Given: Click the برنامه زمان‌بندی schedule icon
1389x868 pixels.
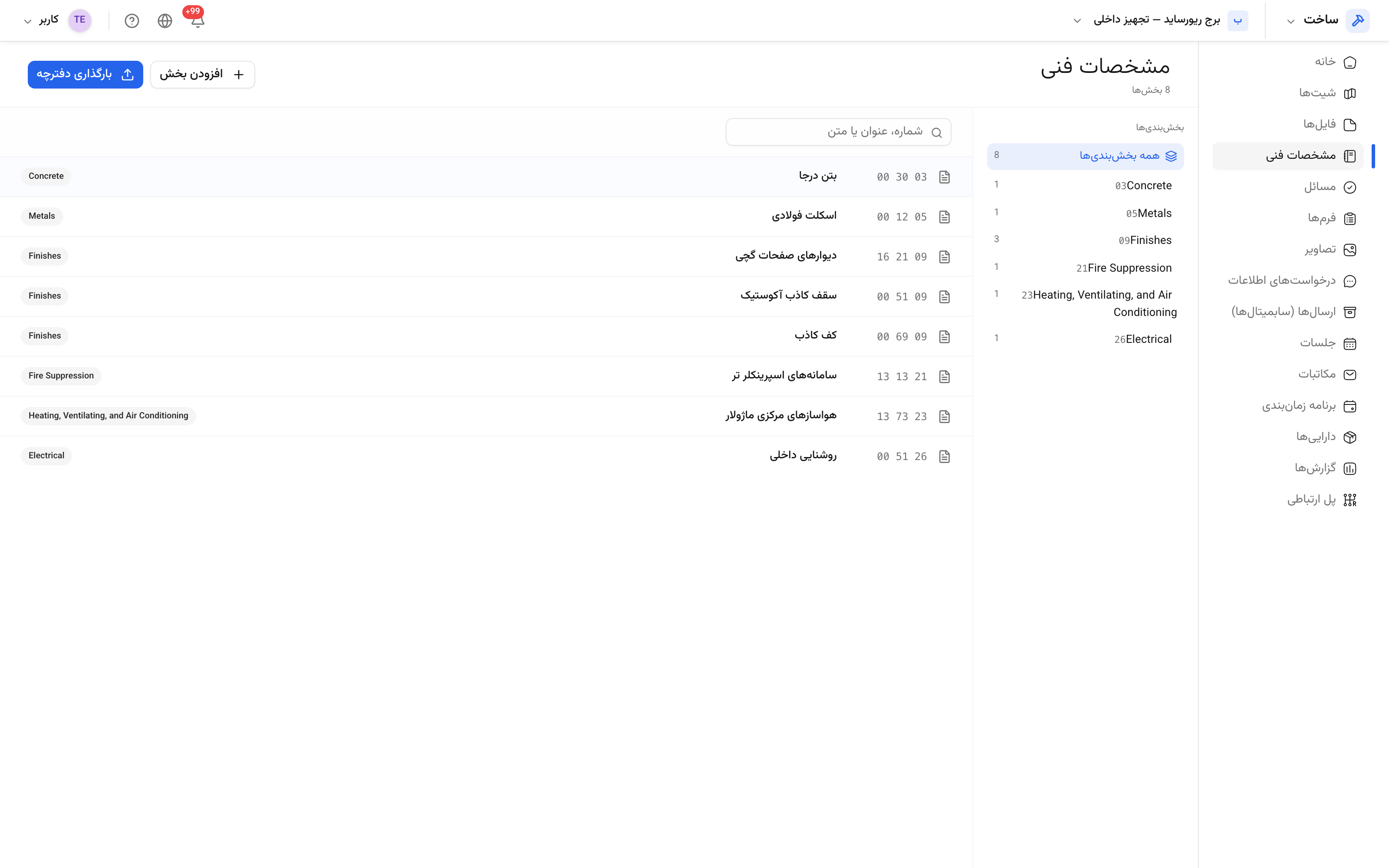Looking at the screenshot, I should tap(1350, 406).
